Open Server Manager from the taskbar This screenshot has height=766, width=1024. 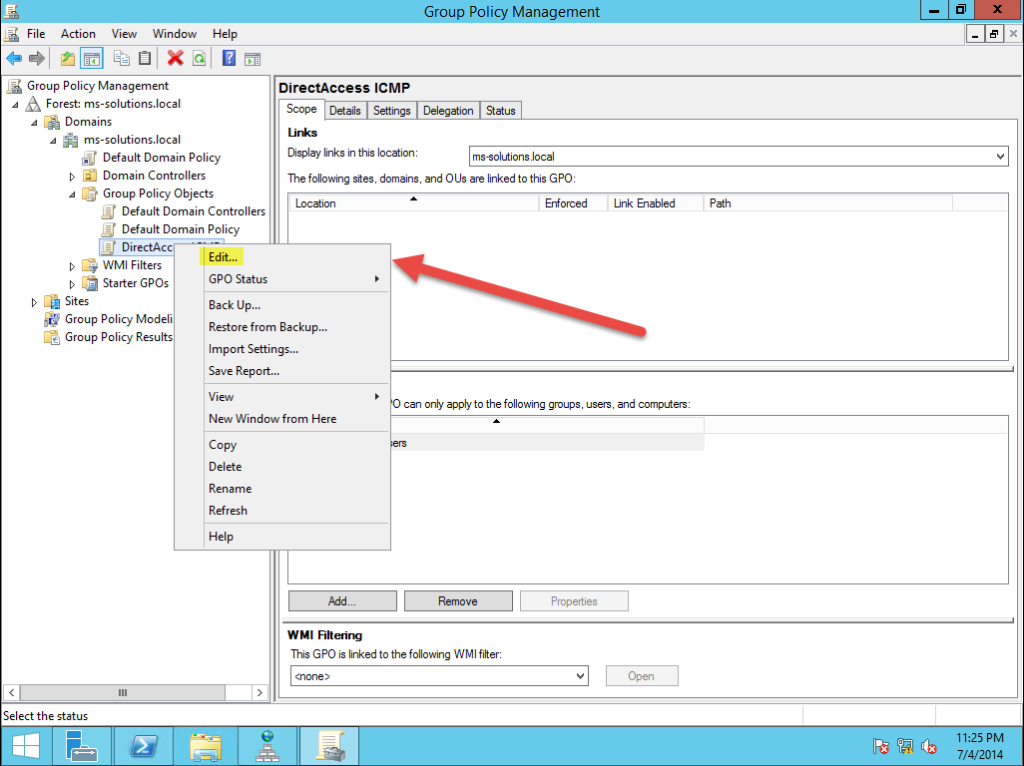pos(82,745)
